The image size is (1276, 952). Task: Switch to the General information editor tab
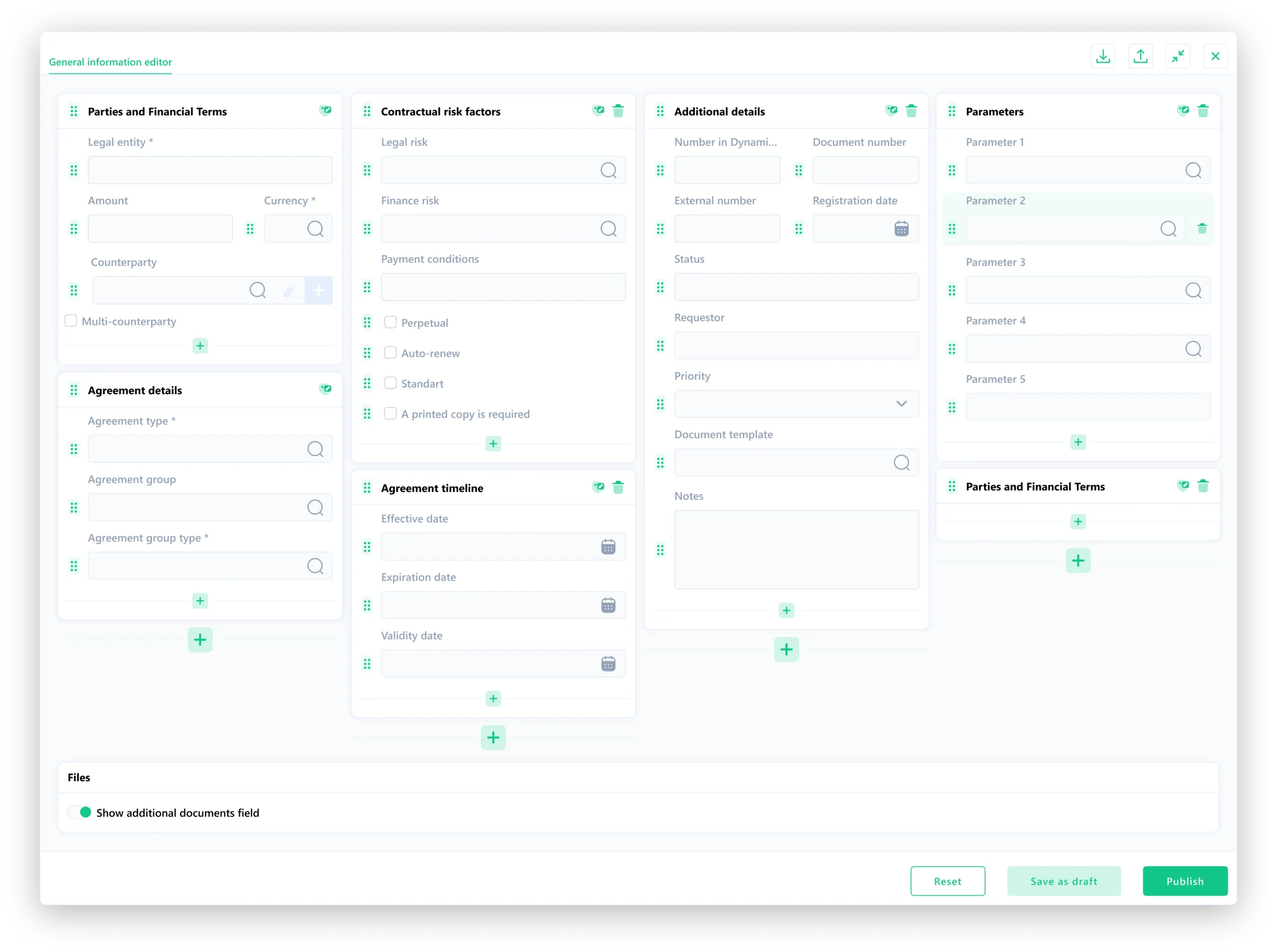click(110, 62)
